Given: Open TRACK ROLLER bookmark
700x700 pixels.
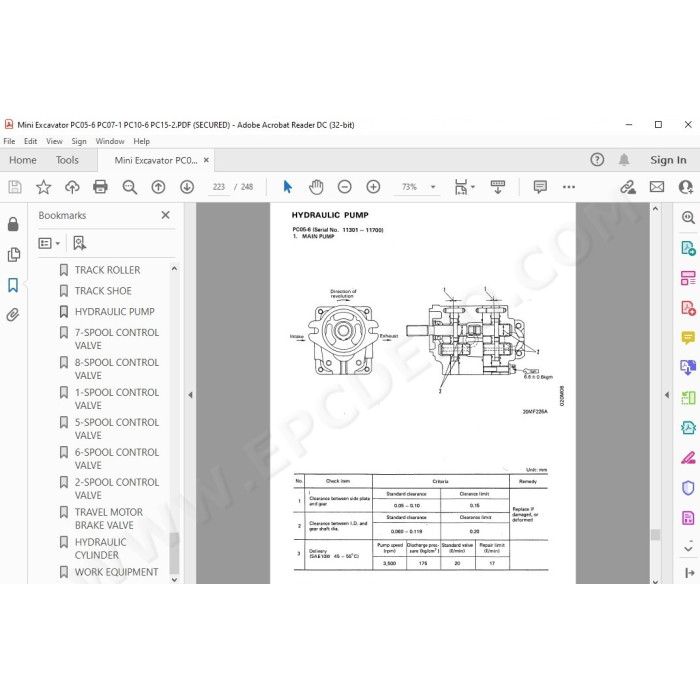Looking at the screenshot, I should (107, 270).
